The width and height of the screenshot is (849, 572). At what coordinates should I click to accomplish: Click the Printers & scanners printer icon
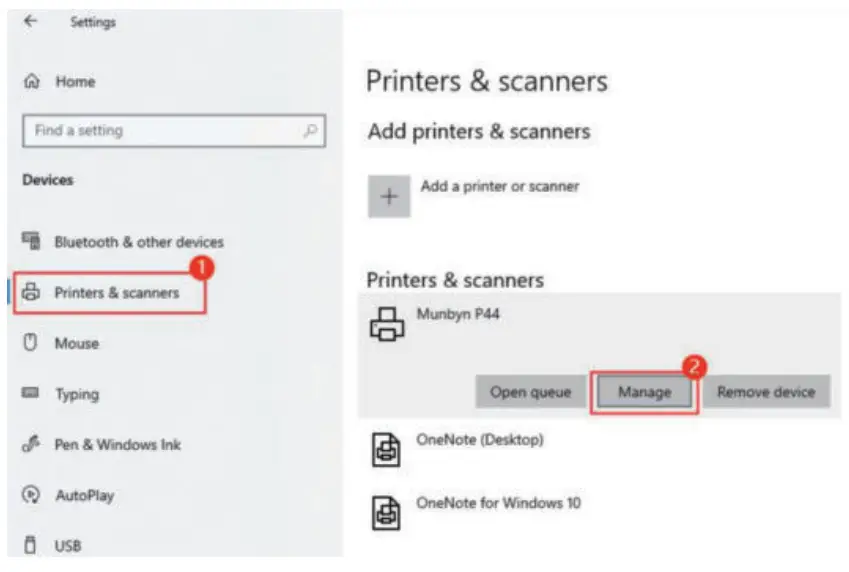tap(31, 293)
